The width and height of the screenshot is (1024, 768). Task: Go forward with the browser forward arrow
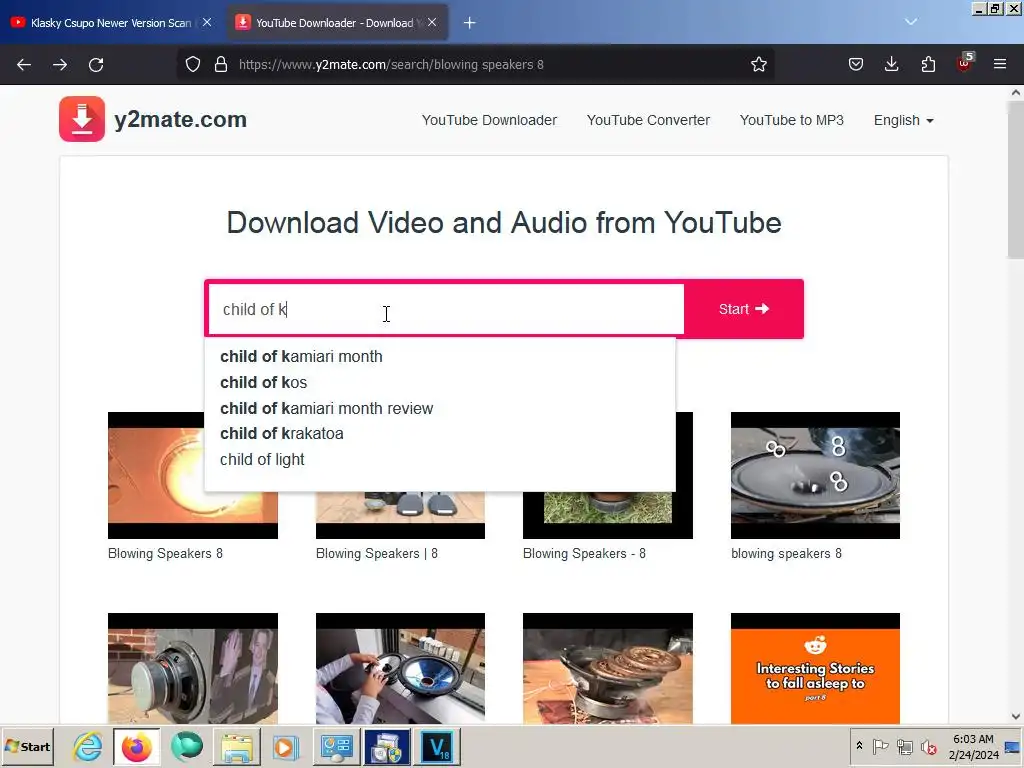[x=60, y=65]
